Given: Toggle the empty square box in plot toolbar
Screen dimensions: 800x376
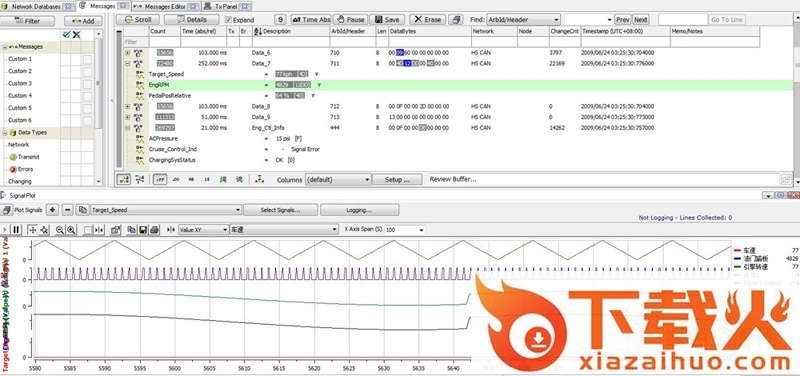Looking at the screenshot, I should point(88,230).
